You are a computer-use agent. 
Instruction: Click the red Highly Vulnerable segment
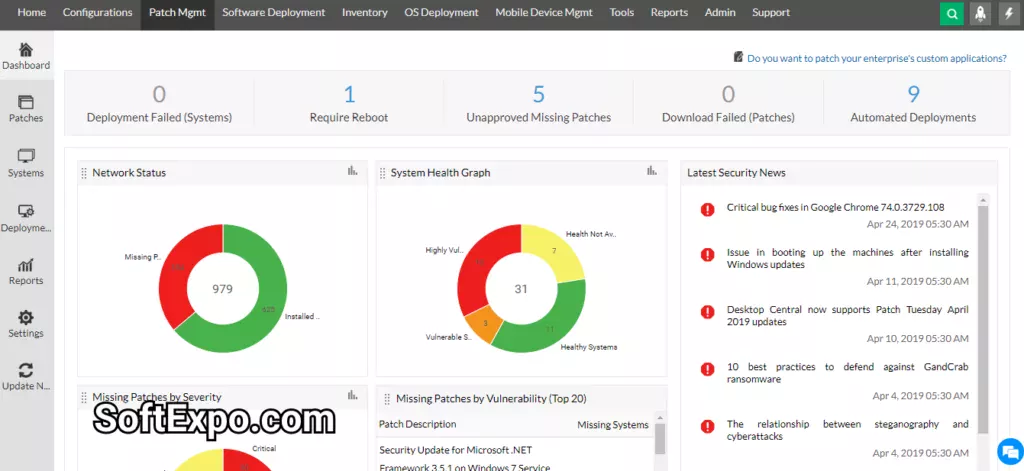tap(479, 263)
